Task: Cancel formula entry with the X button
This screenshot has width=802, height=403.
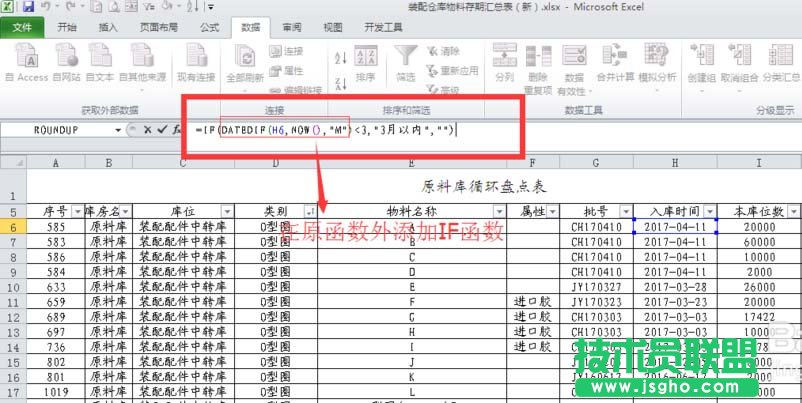Action: tap(147, 130)
